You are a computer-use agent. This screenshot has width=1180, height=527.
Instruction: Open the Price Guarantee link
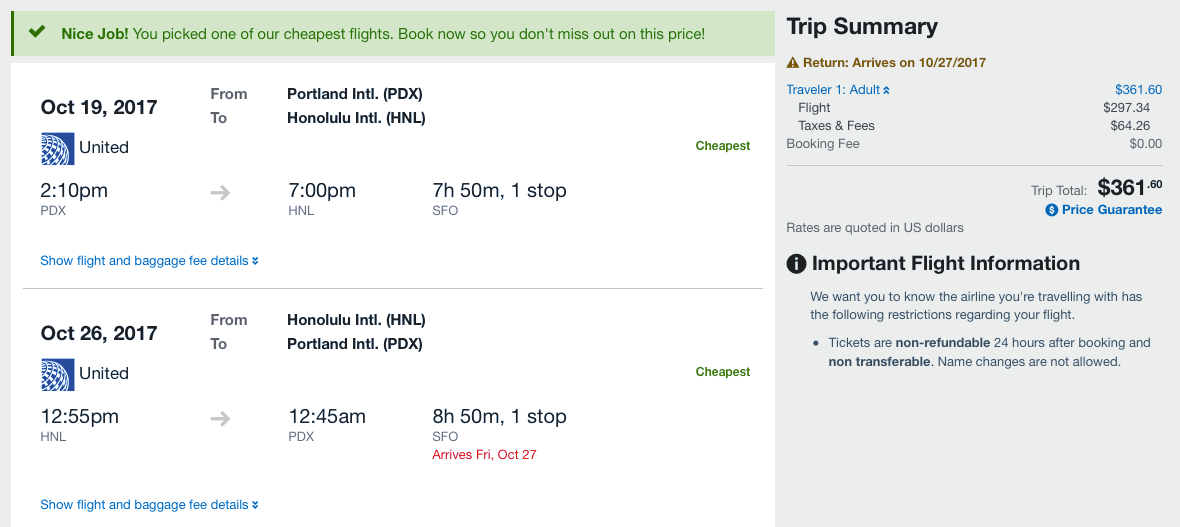[1112, 210]
